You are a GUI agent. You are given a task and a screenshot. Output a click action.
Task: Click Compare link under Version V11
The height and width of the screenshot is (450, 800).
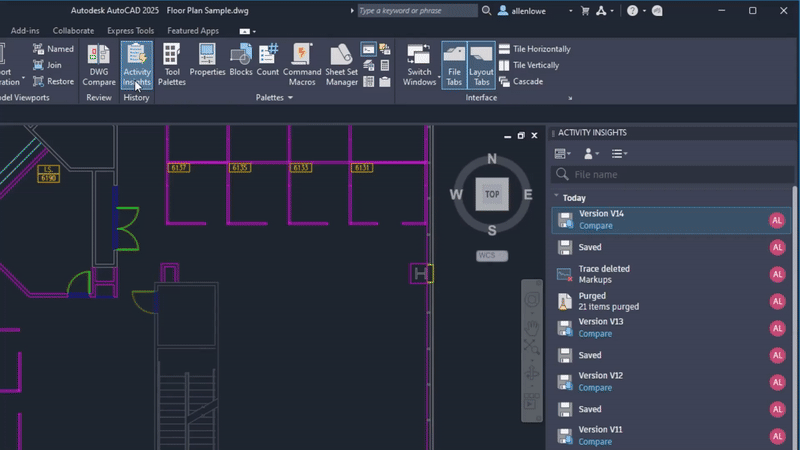coord(595,442)
